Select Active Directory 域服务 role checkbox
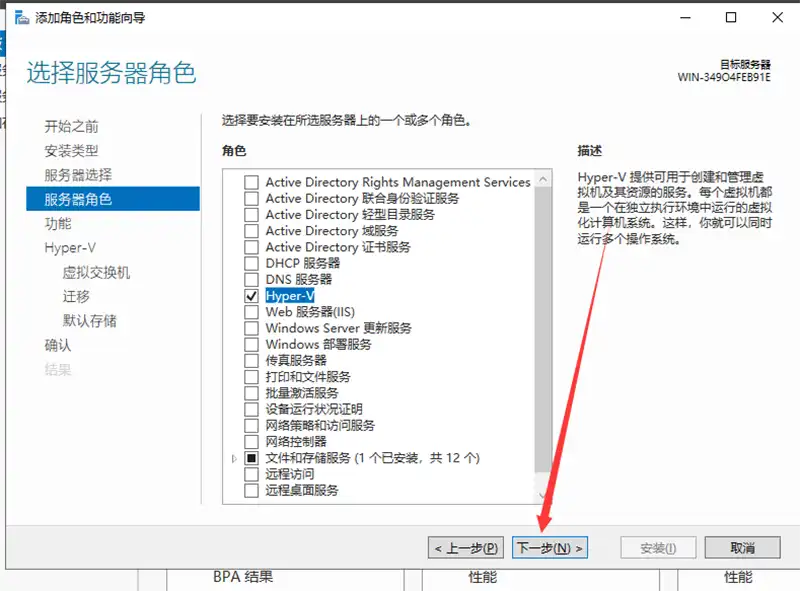 251,231
